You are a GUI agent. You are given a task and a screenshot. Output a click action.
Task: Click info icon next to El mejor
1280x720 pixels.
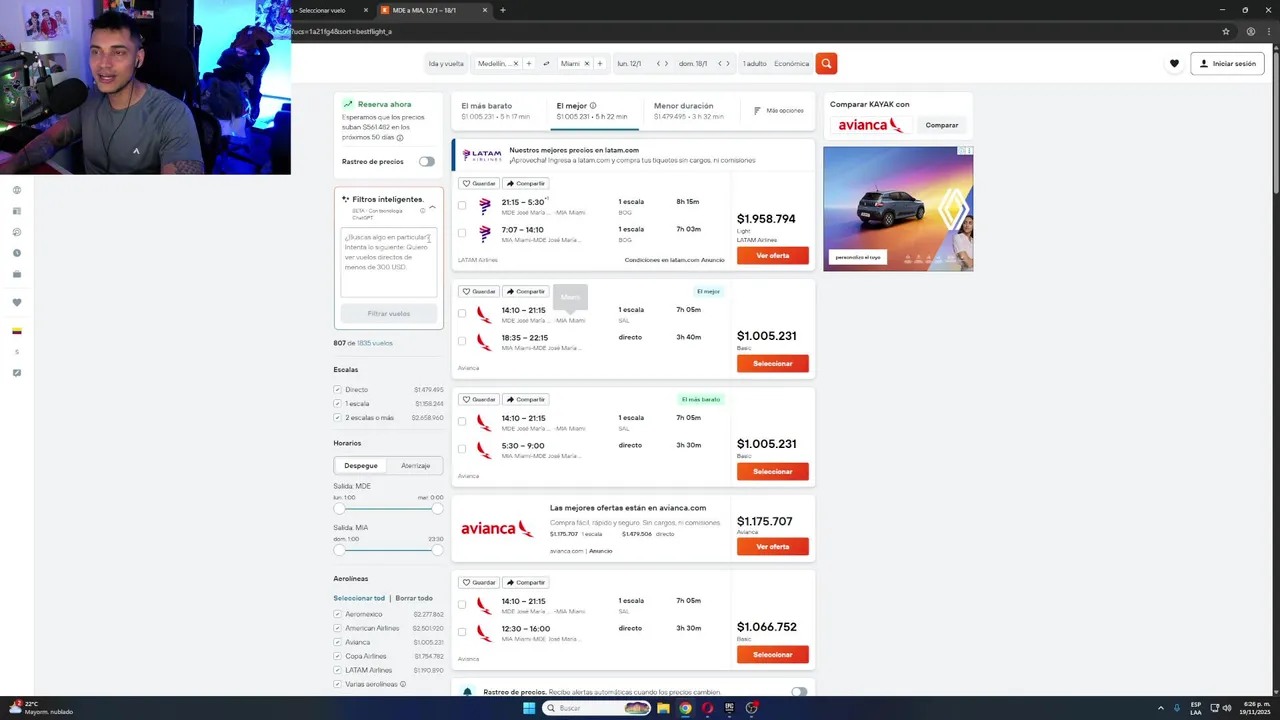[x=593, y=105]
